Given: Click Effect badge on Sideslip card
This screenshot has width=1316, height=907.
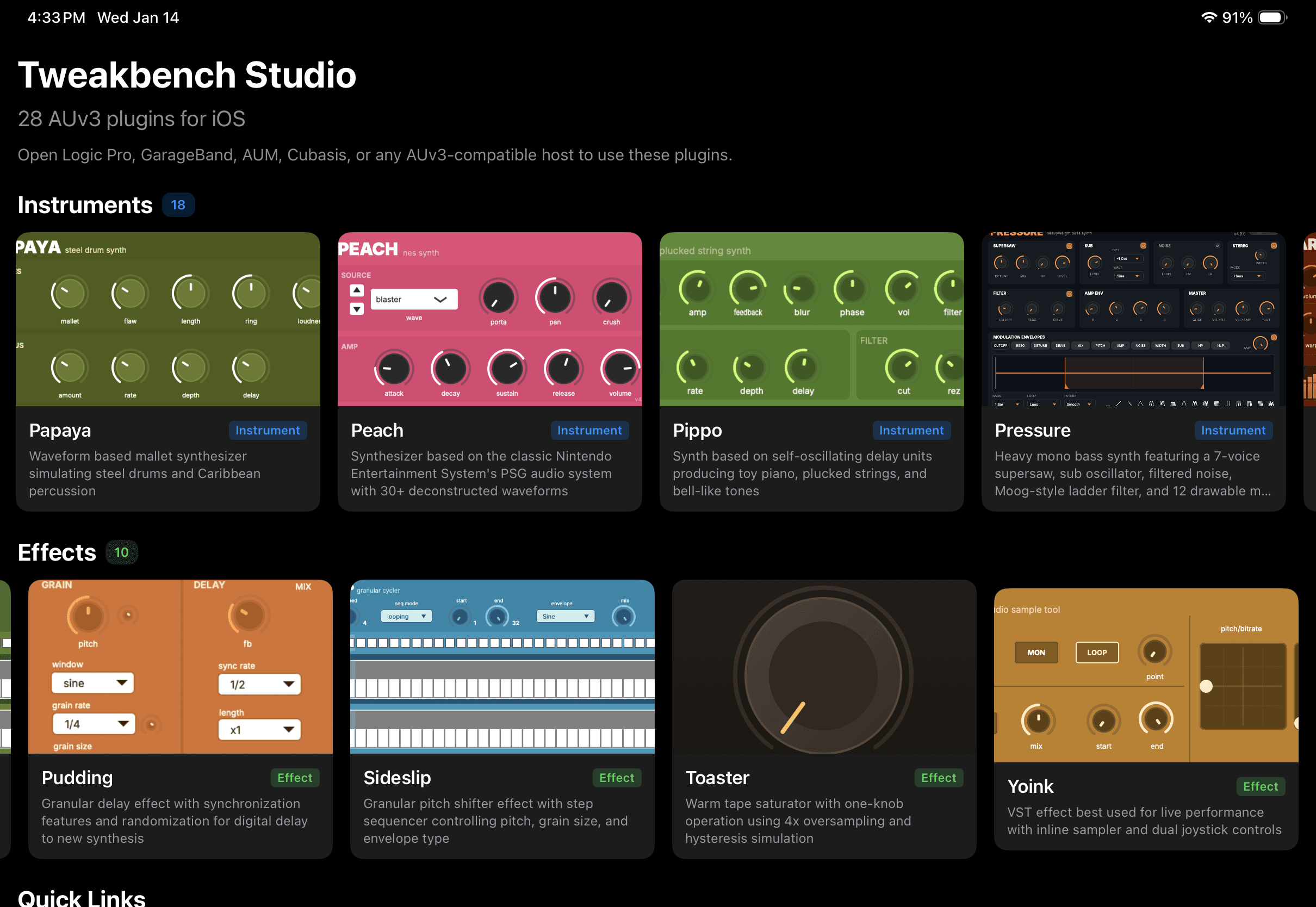Looking at the screenshot, I should point(617,778).
